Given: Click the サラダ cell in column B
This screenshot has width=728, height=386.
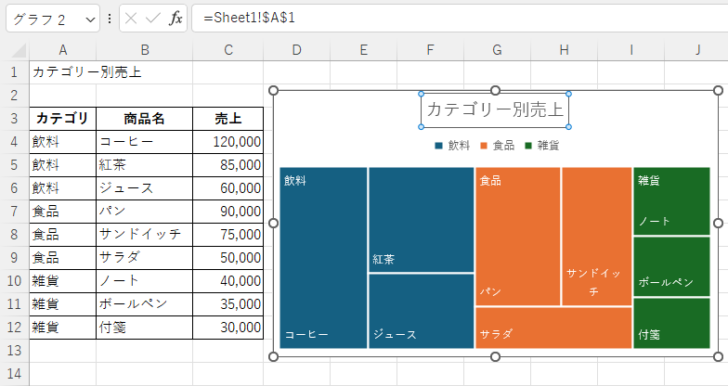Looking at the screenshot, I should 144,258.
